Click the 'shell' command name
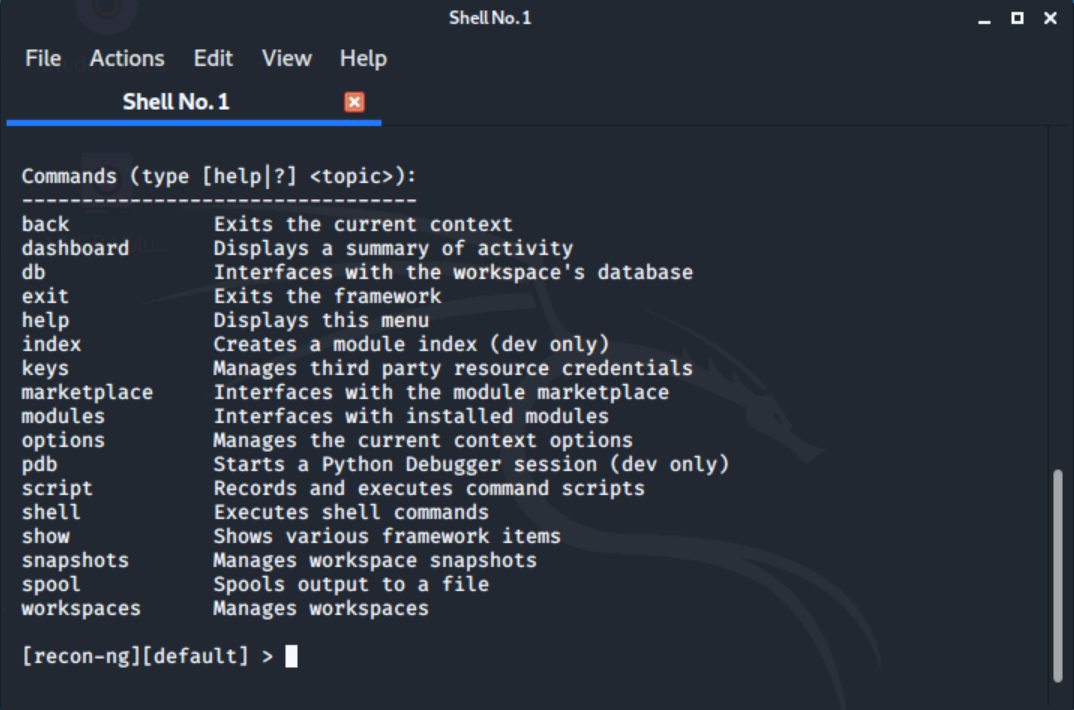 click(51, 512)
